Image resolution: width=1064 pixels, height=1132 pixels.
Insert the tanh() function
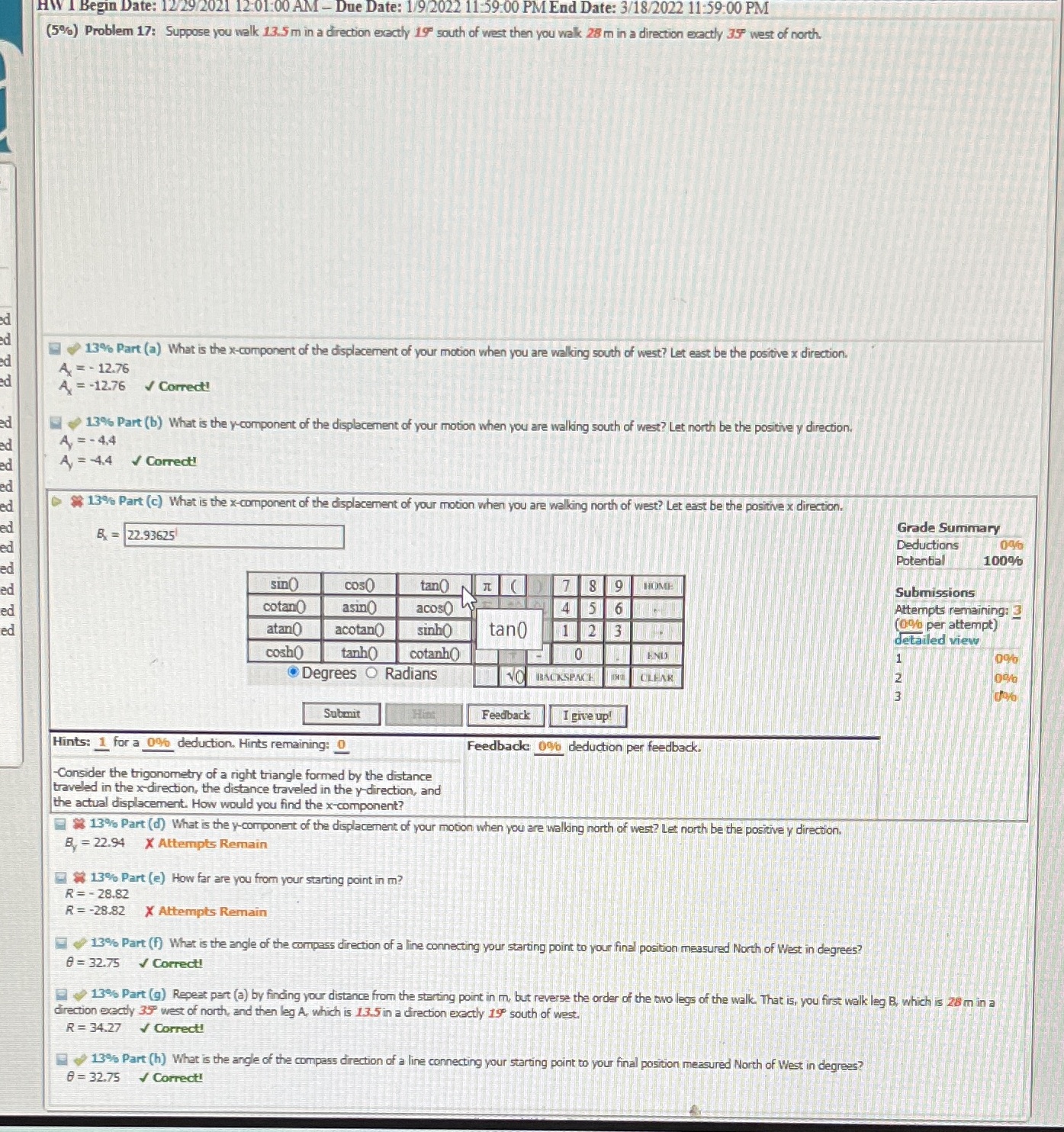359,652
